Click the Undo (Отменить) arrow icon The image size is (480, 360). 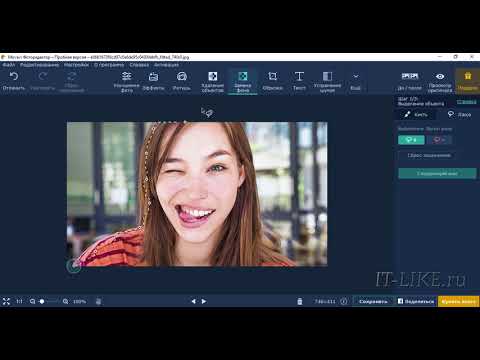[x=14, y=77]
